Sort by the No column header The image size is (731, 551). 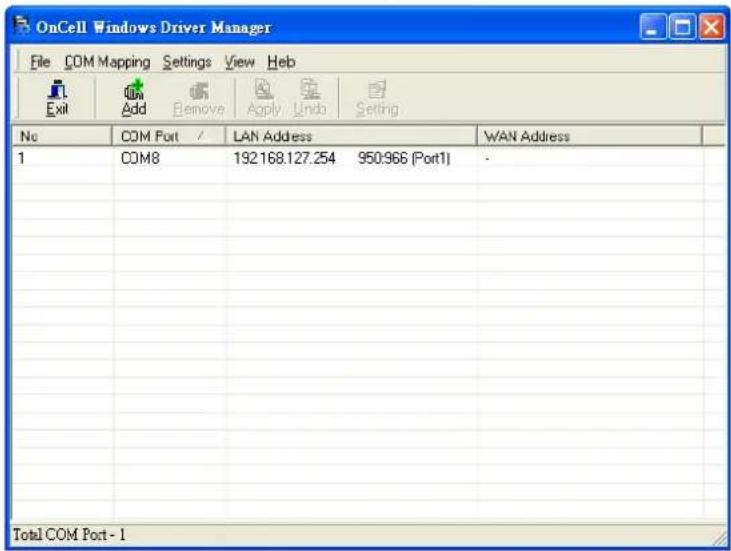62,136
